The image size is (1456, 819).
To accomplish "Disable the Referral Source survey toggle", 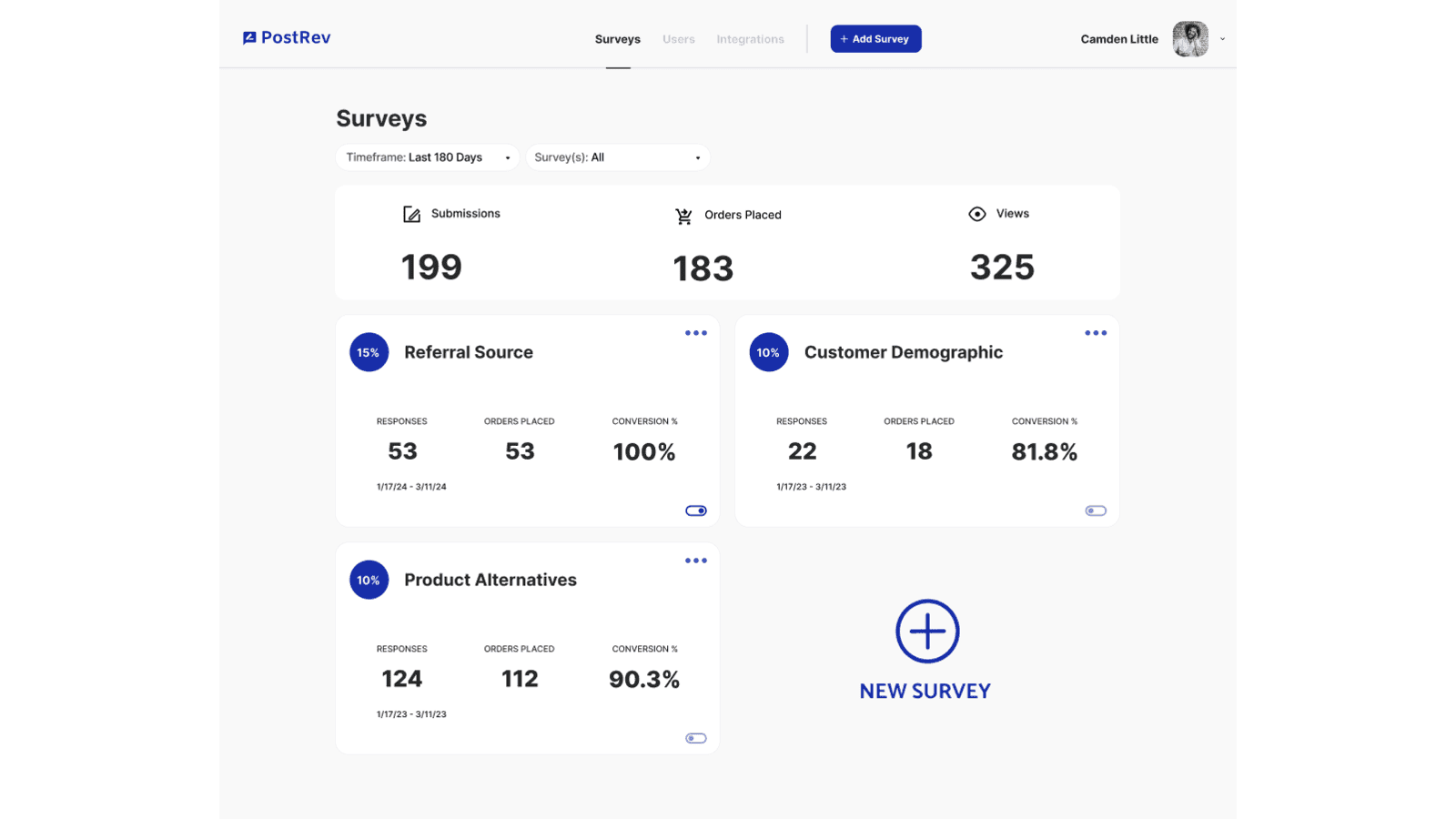I will 696,511.
